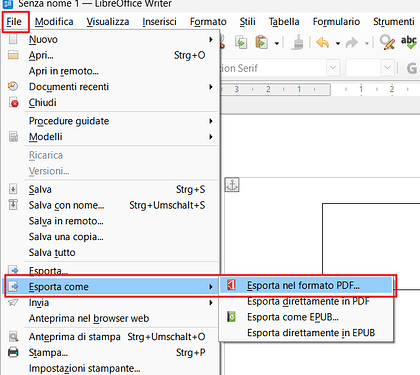Viewport: 420px width, 375px height.
Task: Choose Esporta nel formato PDF...
Action: pyautogui.click(x=305, y=286)
